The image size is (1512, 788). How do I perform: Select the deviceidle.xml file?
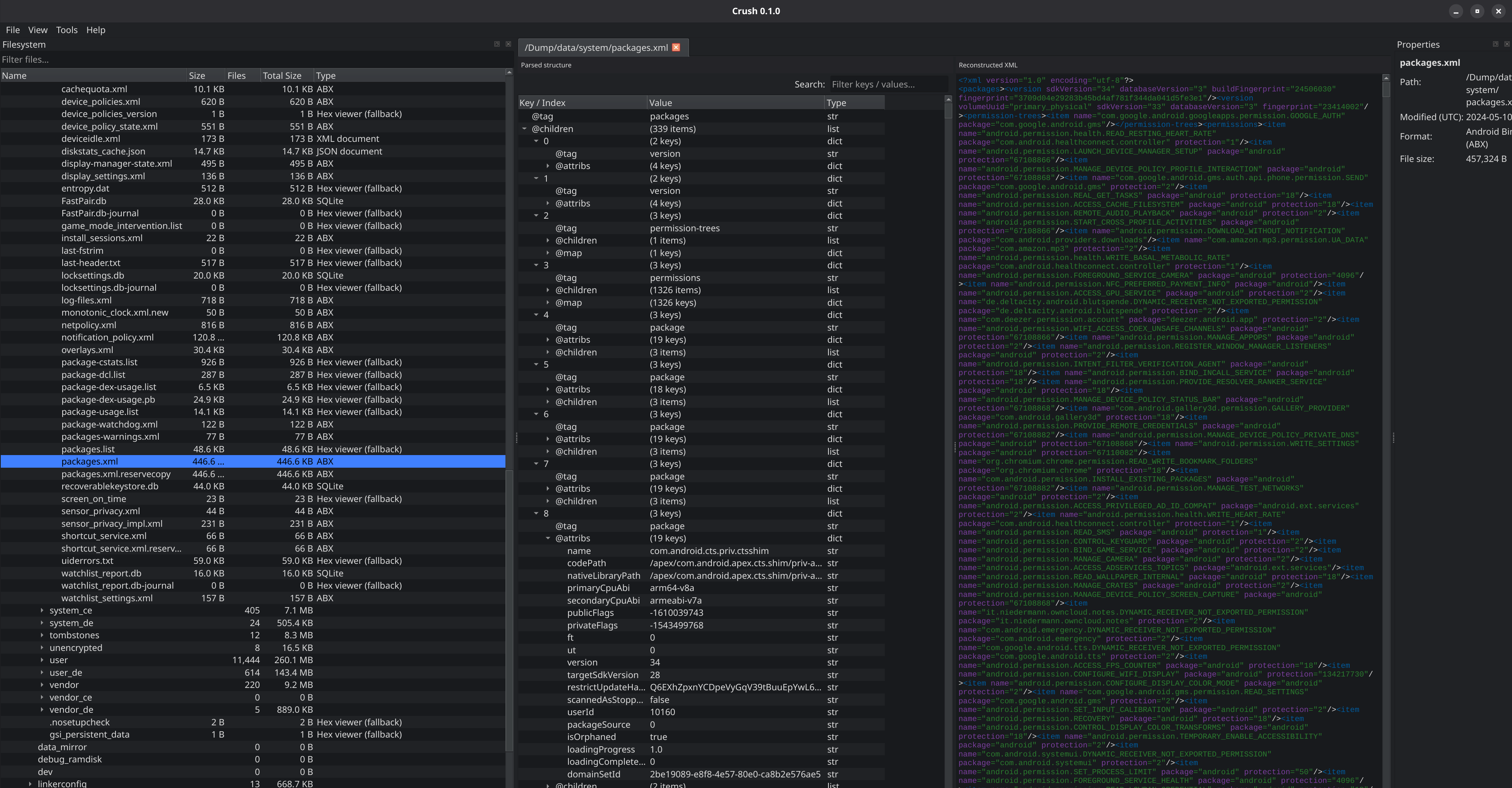[x=253, y=139]
